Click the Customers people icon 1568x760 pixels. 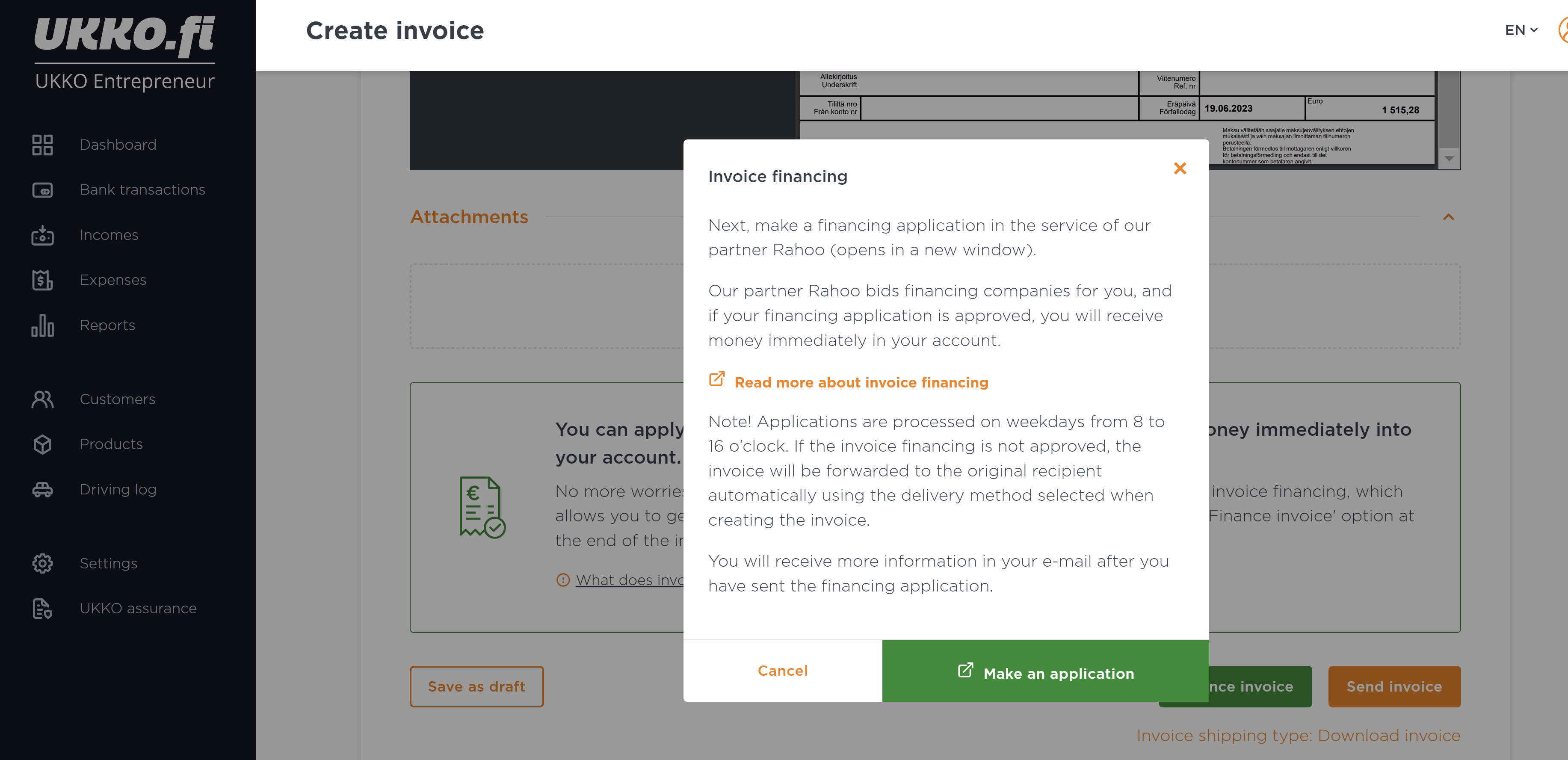42,399
